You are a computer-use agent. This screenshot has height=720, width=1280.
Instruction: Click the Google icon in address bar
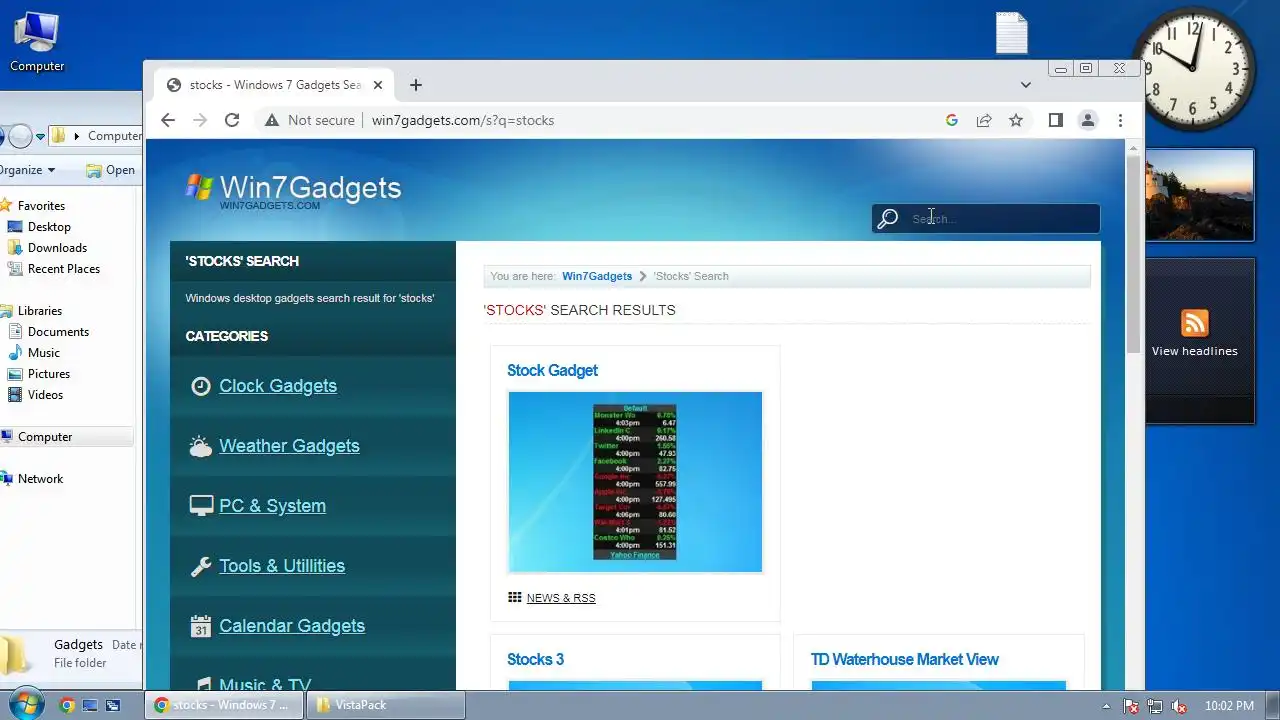(x=952, y=120)
